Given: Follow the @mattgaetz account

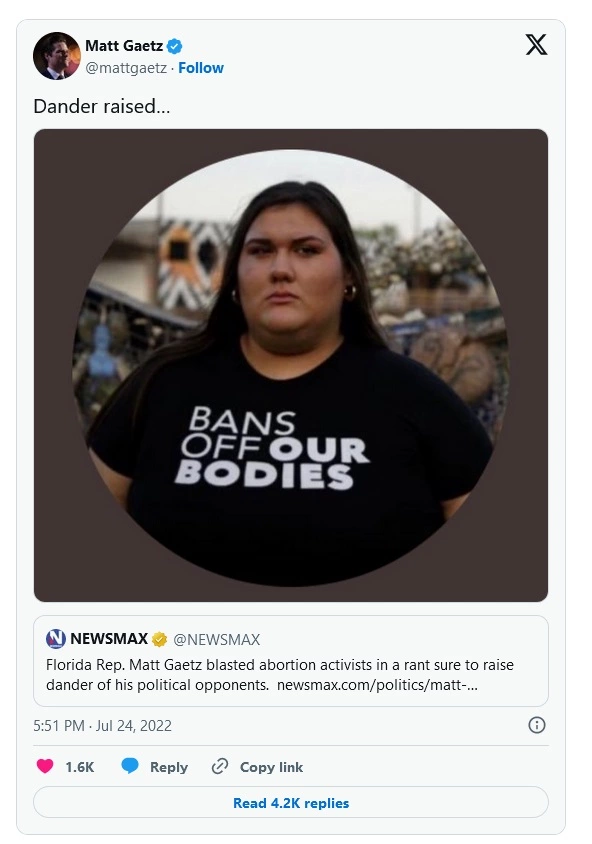Looking at the screenshot, I should (x=201, y=68).
